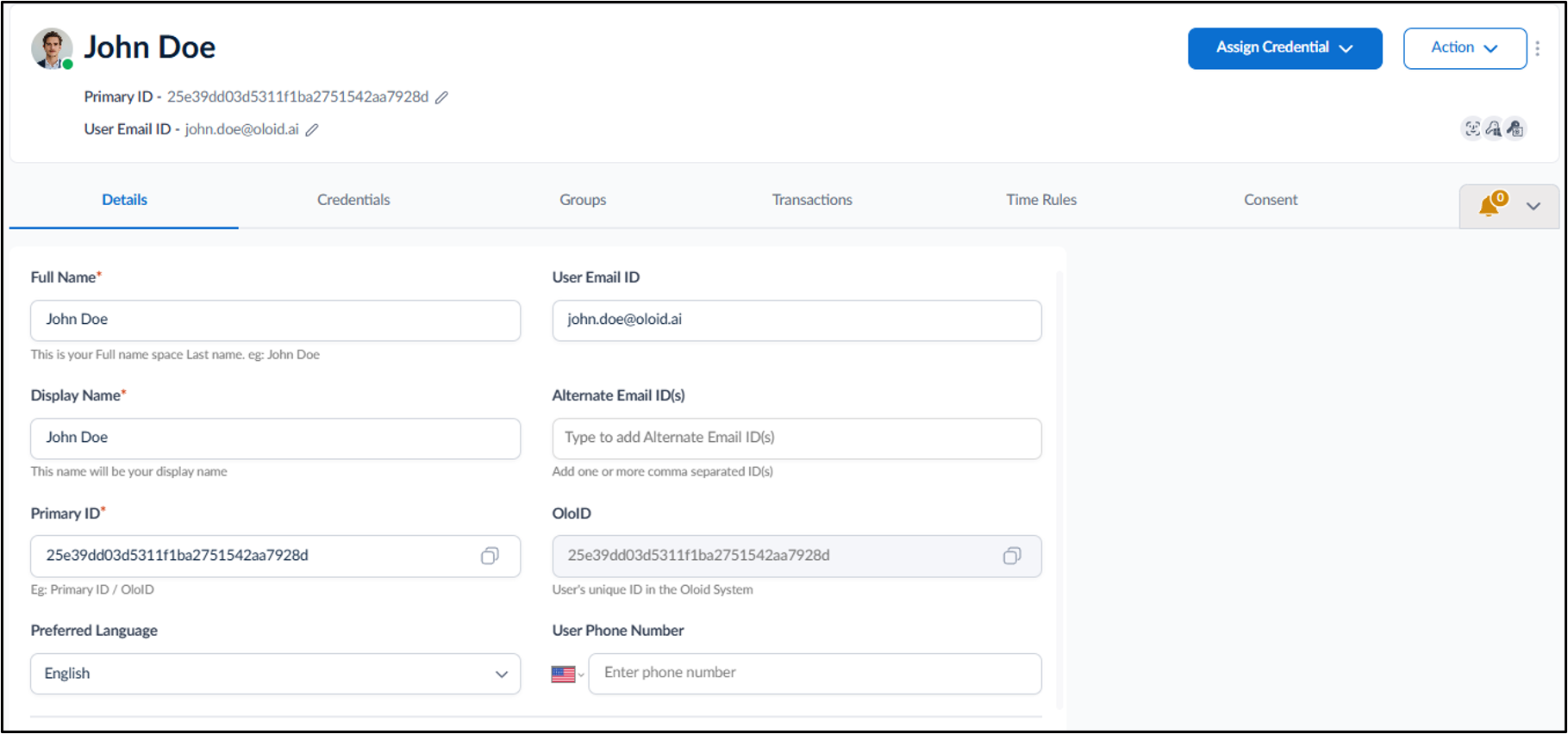Image resolution: width=1568 pixels, height=734 pixels.
Task: Open the US flag country code selector
Action: 568,675
